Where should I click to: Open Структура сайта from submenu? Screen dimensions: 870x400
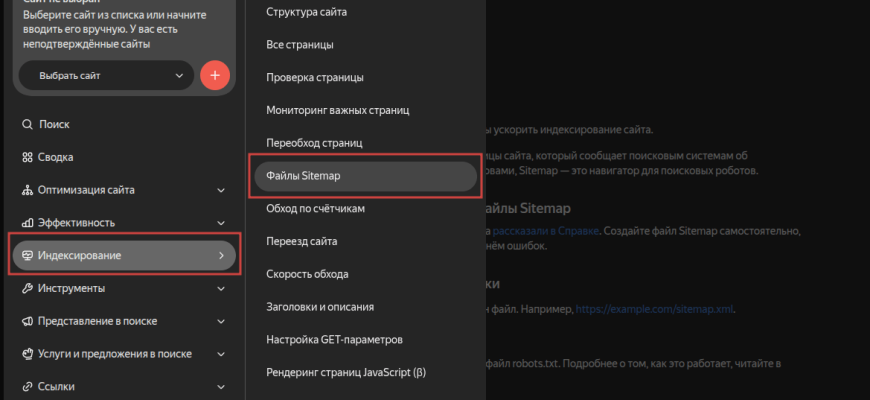click(x=306, y=12)
